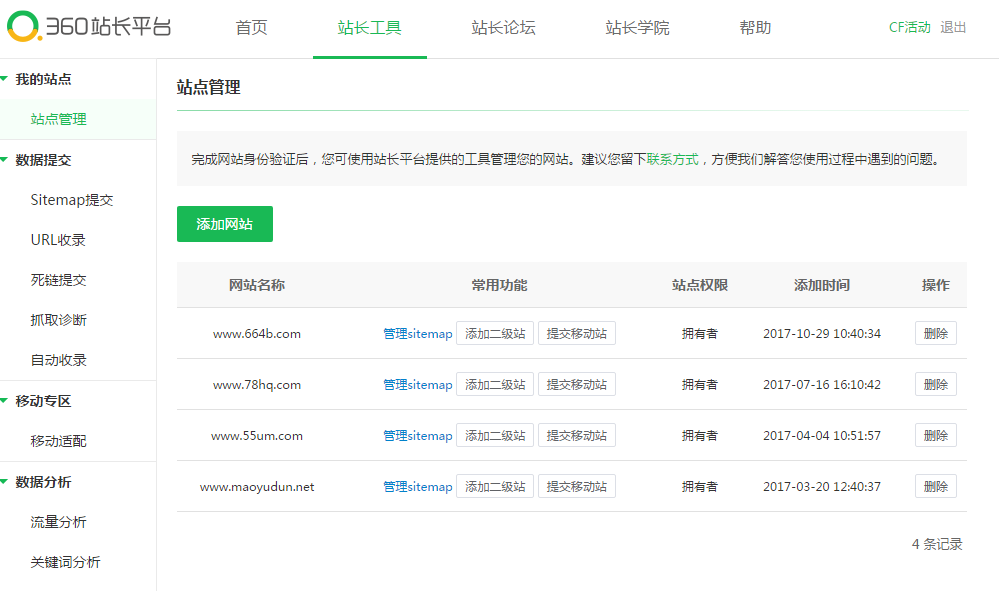Click the 退出 logout link
Image resolution: width=999 pixels, height=591 pixels.
[x=953, y=28]
